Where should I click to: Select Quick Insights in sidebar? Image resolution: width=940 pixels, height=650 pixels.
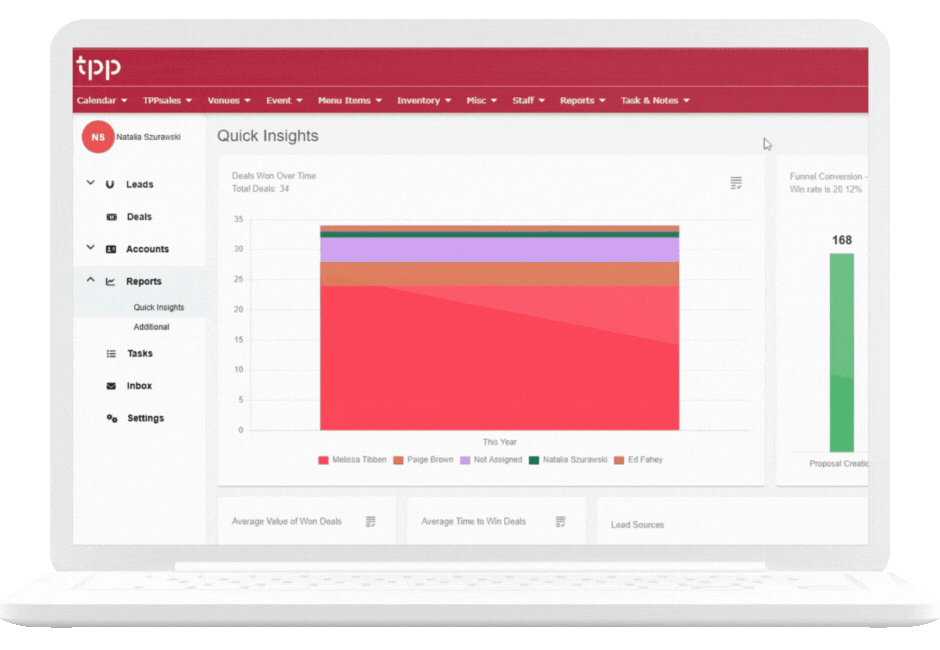[x=158, y=308]
